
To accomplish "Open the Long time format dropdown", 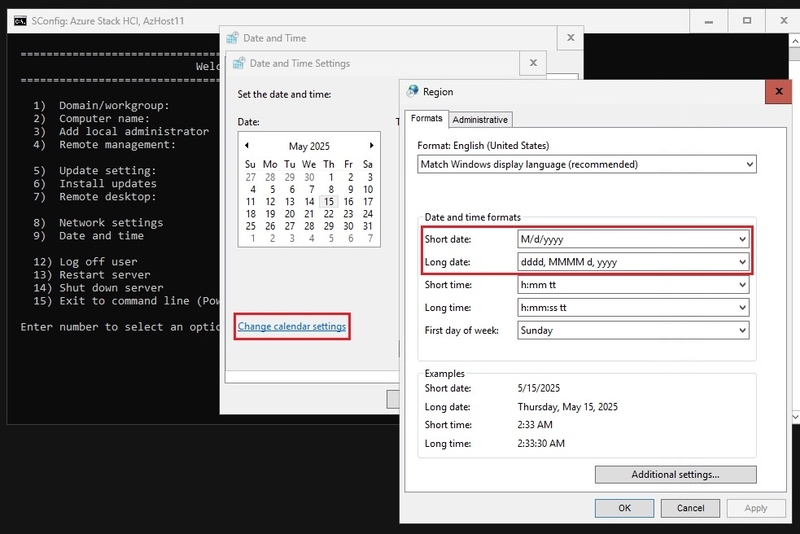I will pyautogui.click(x=633, y=308).
